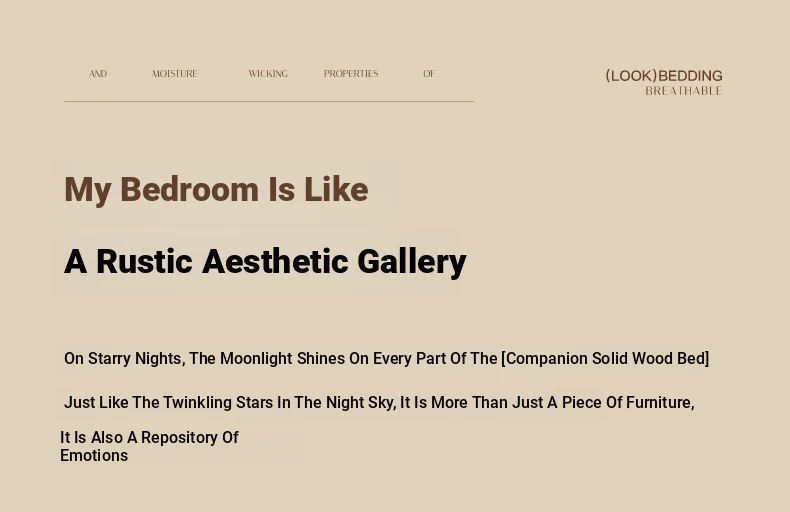Viewport: 790px width, 512px height.
Task: Click the OF navigation item
Action: 429,74
